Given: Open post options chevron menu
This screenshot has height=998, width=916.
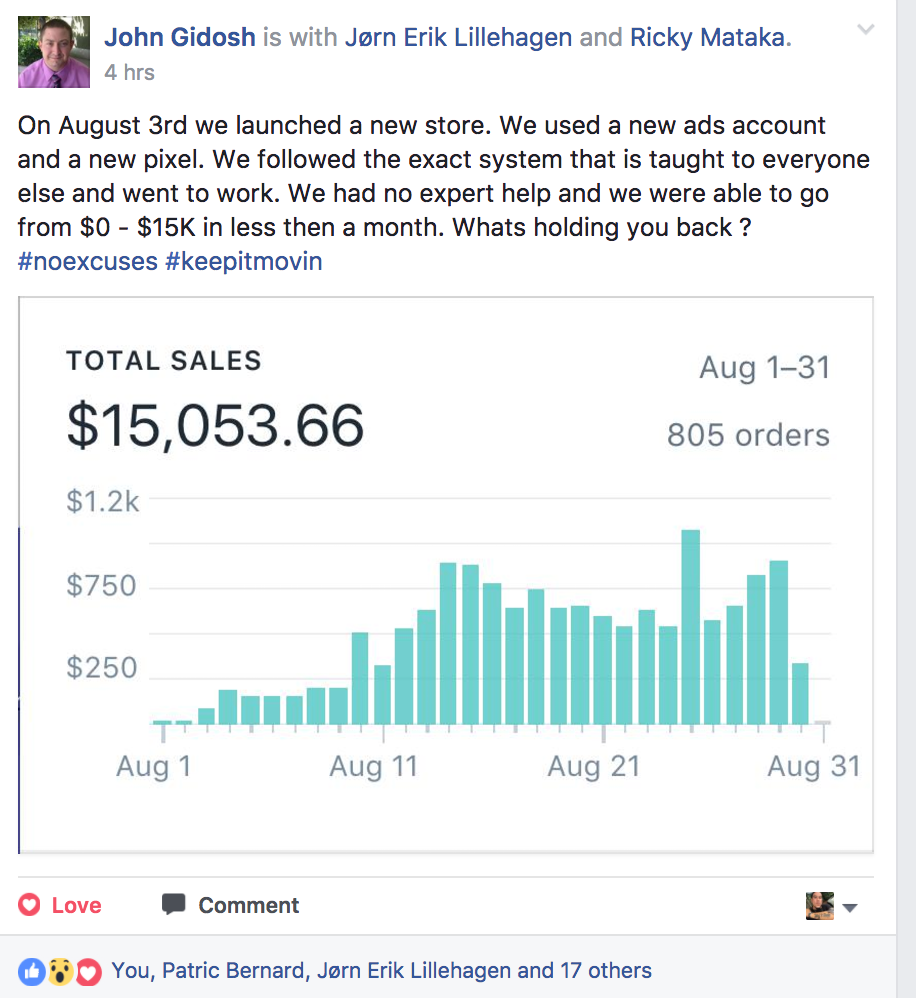Looking at the screenshot, I should point(866,30).
